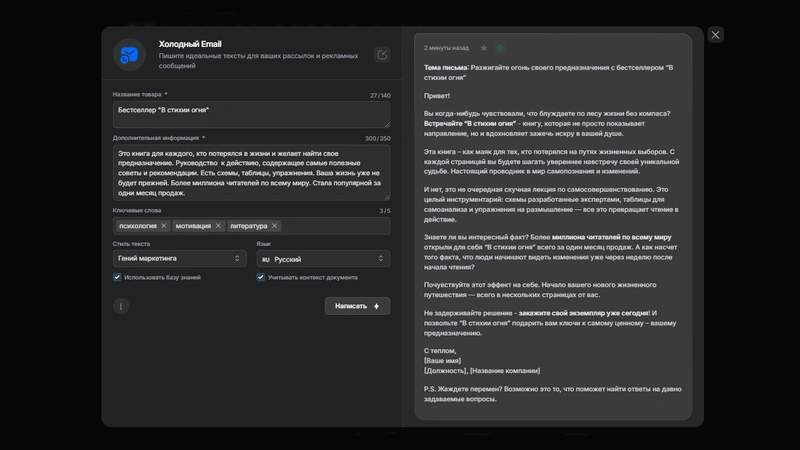
Task: Close the dialog with the X button
Action: pos(715,35)
